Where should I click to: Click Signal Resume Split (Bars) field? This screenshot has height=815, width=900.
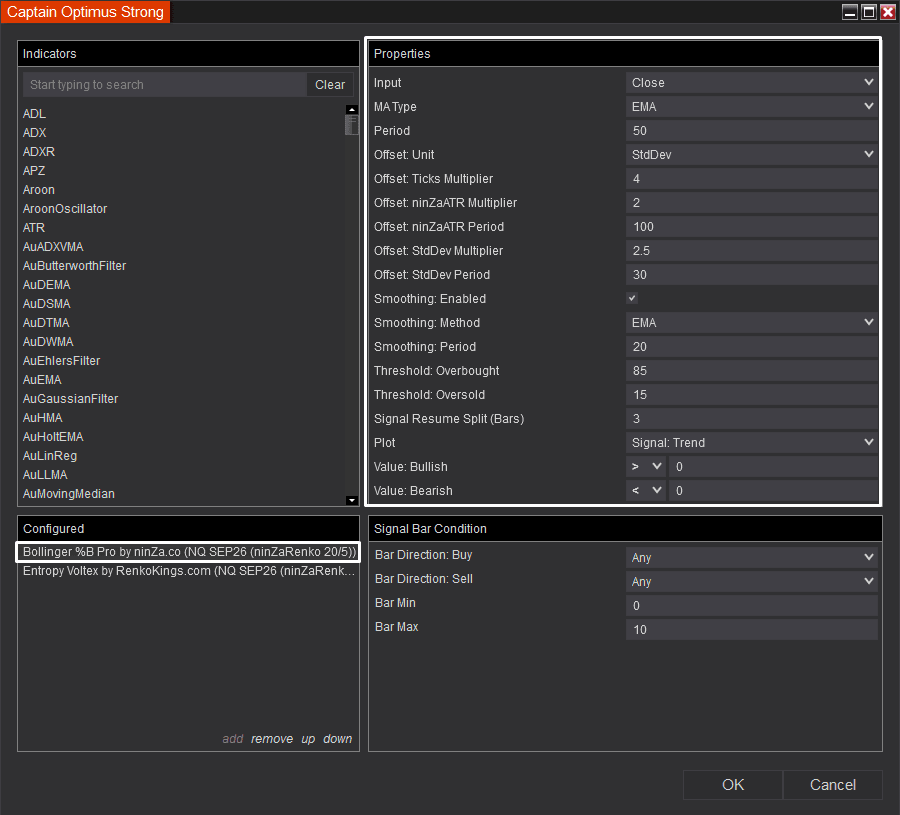[x=751, y=418]
